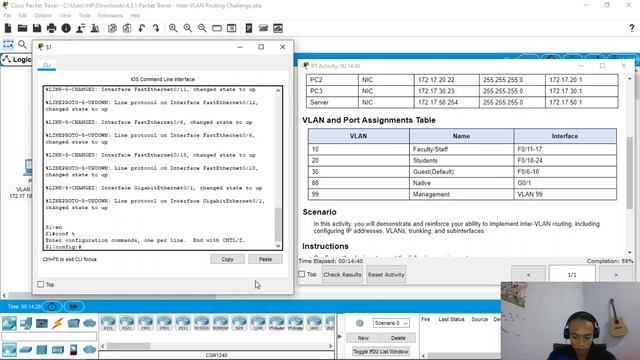The image size is (640, 360).
Task: Choose the 1240 router device
Action: [258, 322]
